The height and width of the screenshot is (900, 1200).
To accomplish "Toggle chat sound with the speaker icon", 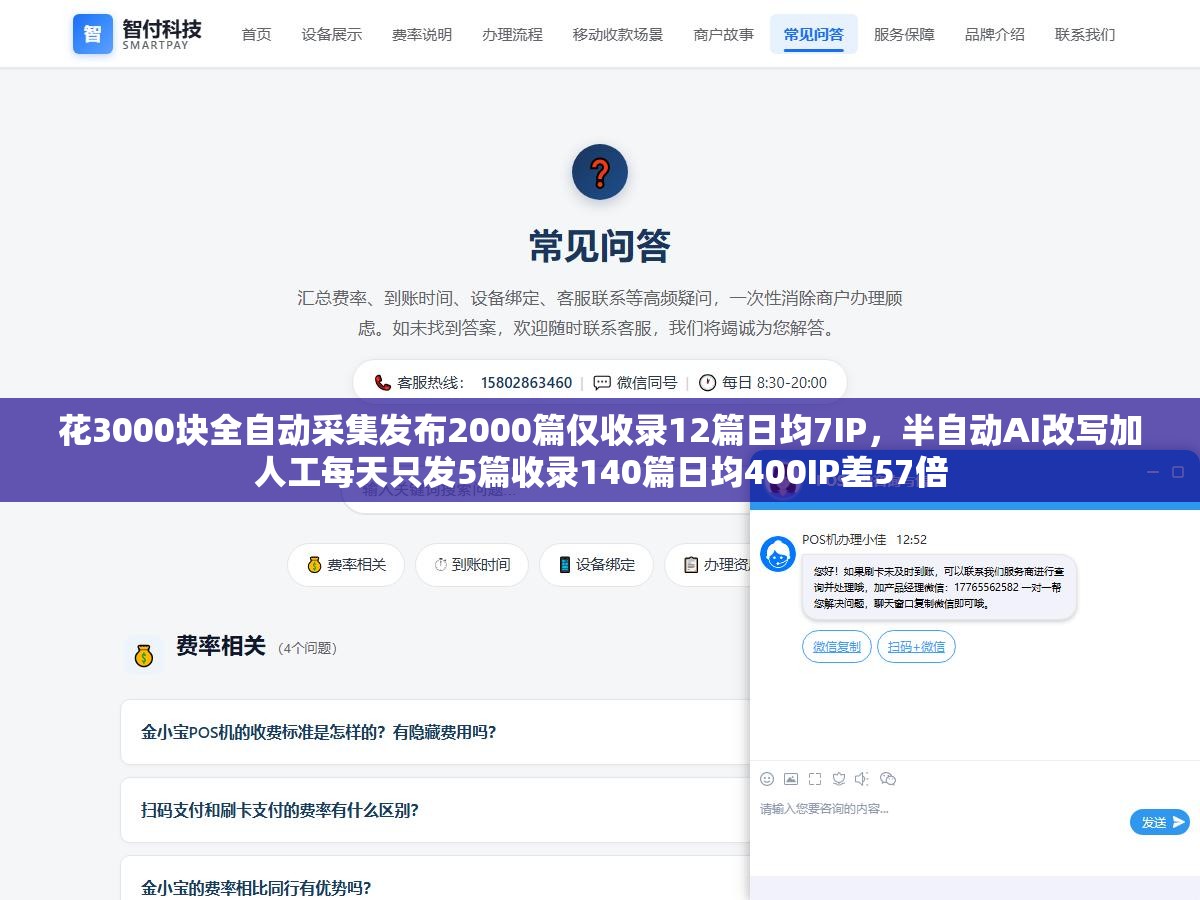I will (x=863, y=779).
